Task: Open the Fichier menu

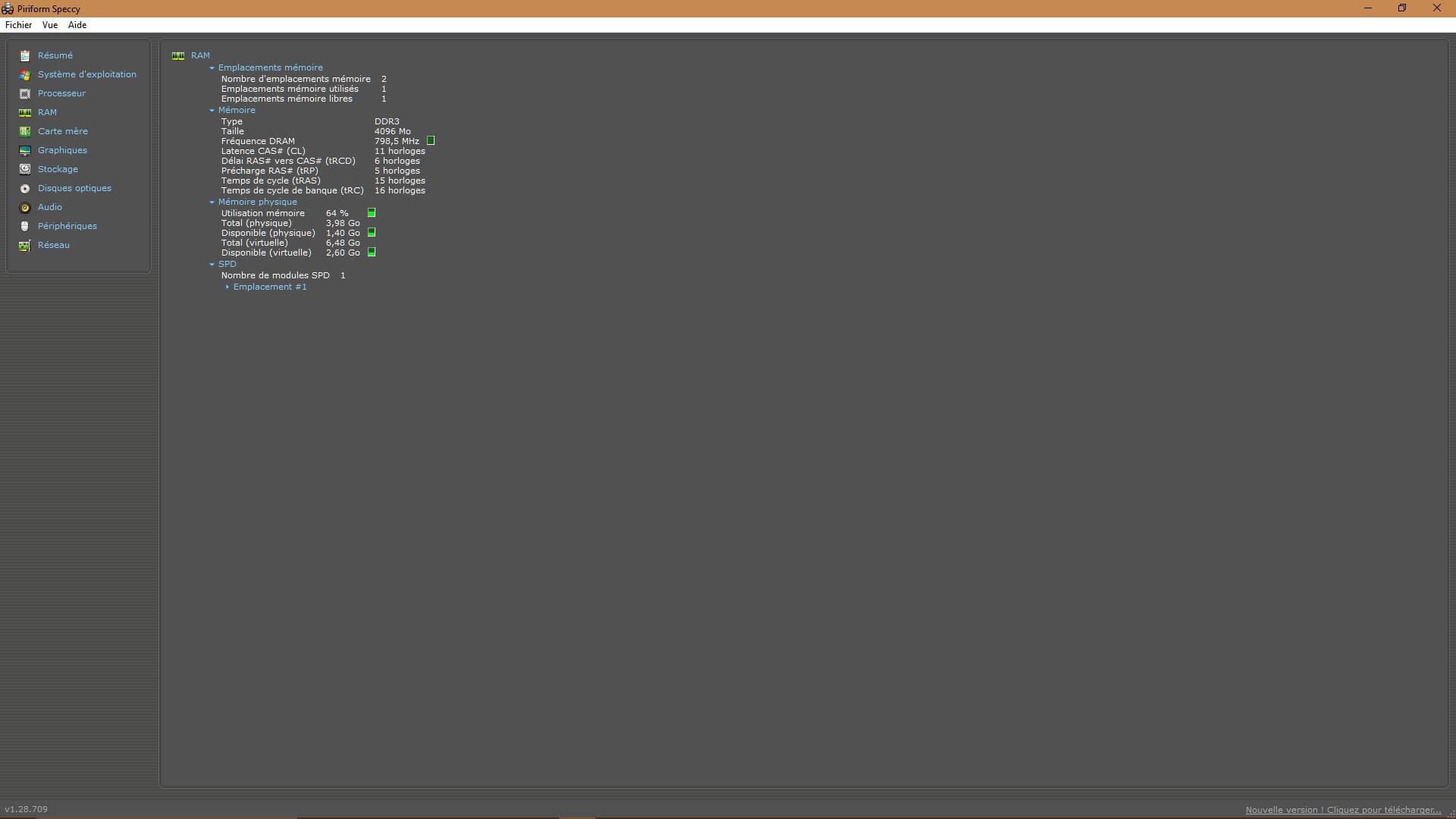Action: pyautogui.click(x=19, y=25)
